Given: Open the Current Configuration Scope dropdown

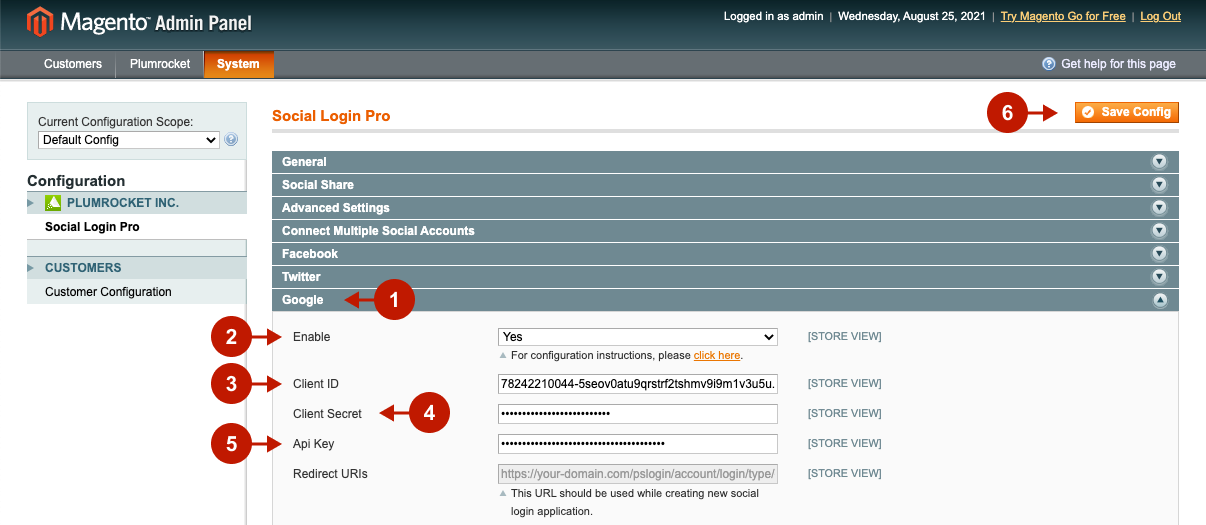Looking at the screenshot, I should (x=128, y=140).
